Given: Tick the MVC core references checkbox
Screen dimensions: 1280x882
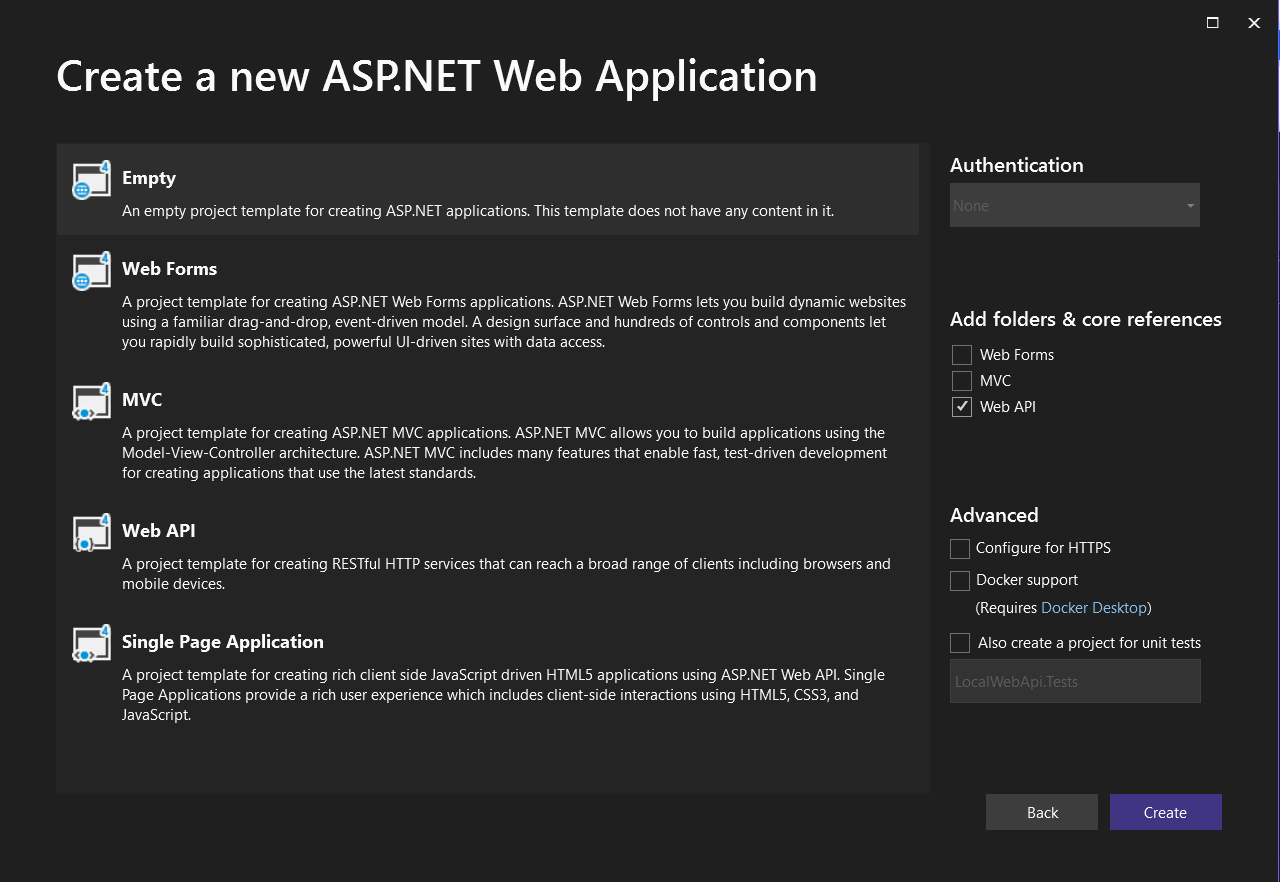Looking at the screenshot, I should pyautogui.click(x=962, y=381).
